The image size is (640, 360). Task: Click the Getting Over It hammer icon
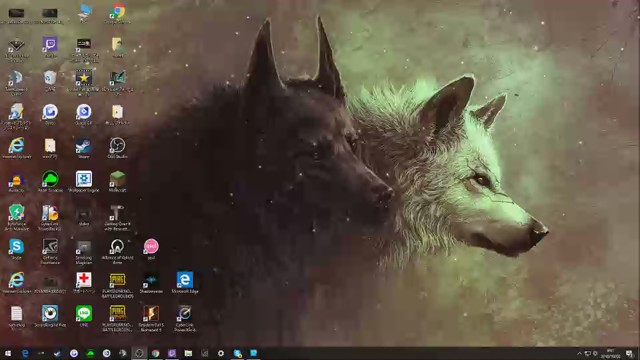pyautogui.click(x=117, y=218)
